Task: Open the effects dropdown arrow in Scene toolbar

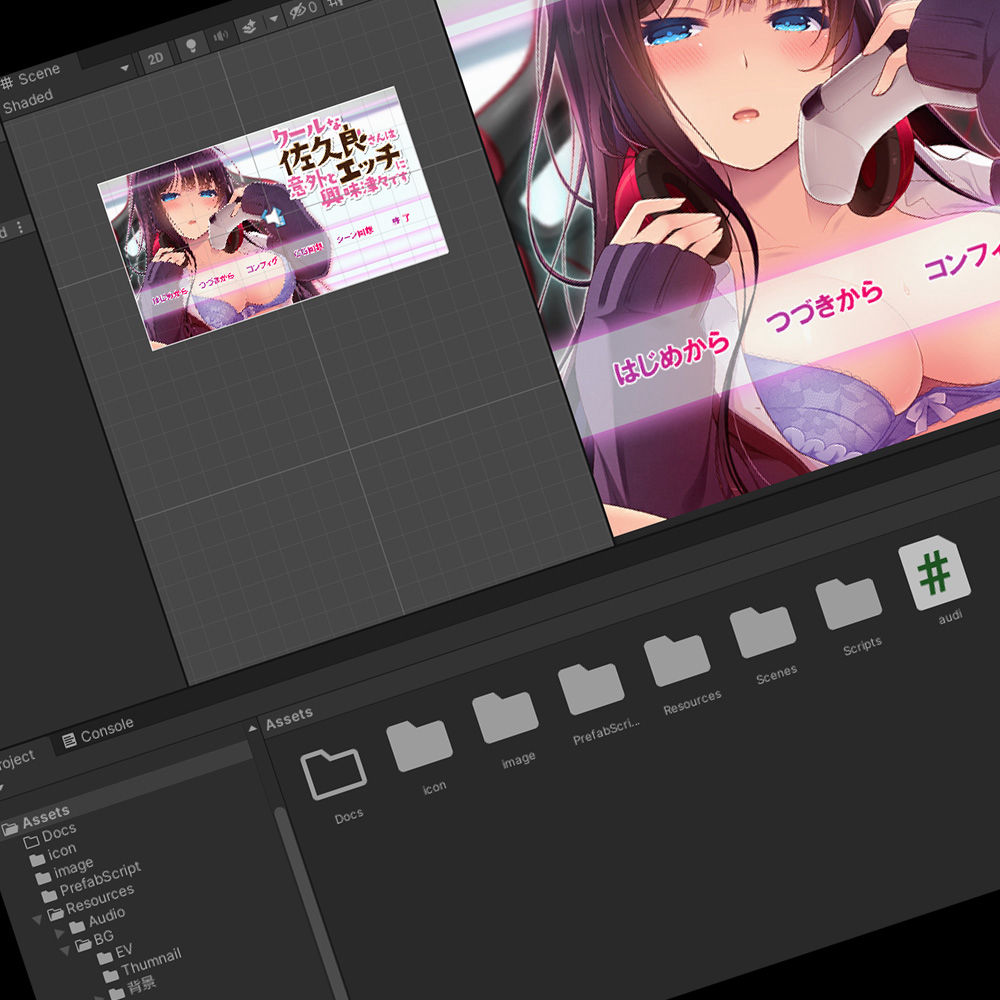Action: pos(274,19)
